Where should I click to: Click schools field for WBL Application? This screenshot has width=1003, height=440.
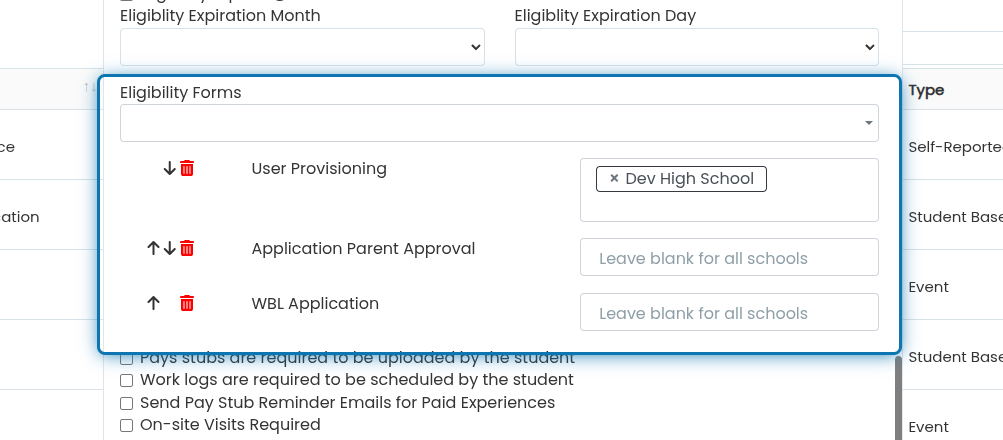pos(729,312)
